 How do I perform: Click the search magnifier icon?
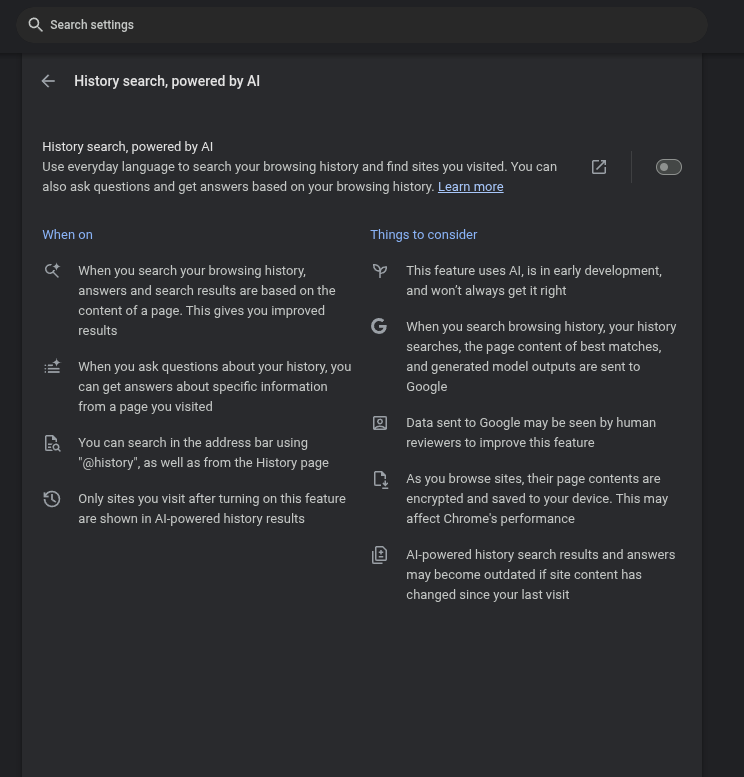(36, 25)
